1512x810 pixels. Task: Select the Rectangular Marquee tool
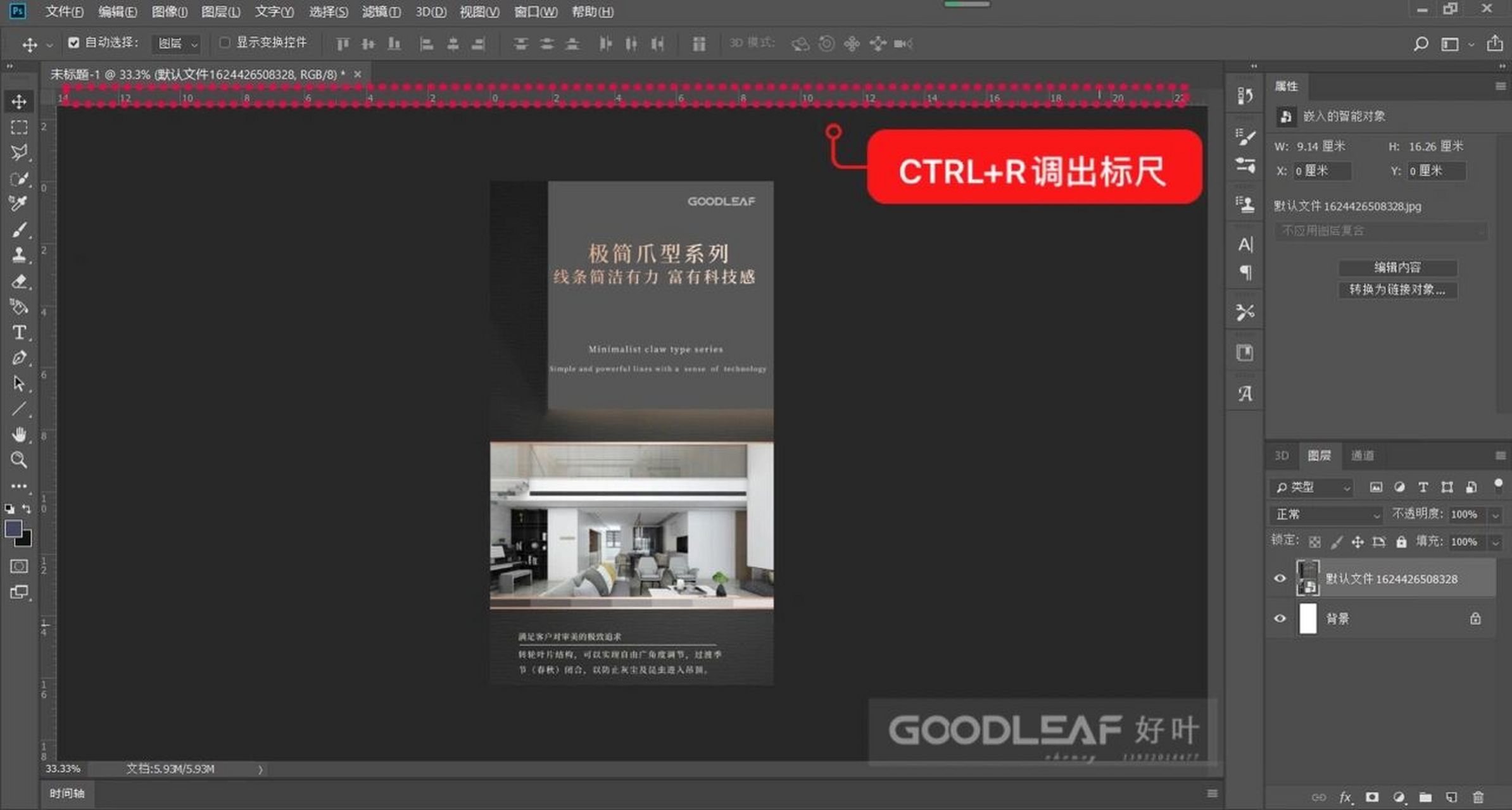pyautogui.click(x=19, y=127)
